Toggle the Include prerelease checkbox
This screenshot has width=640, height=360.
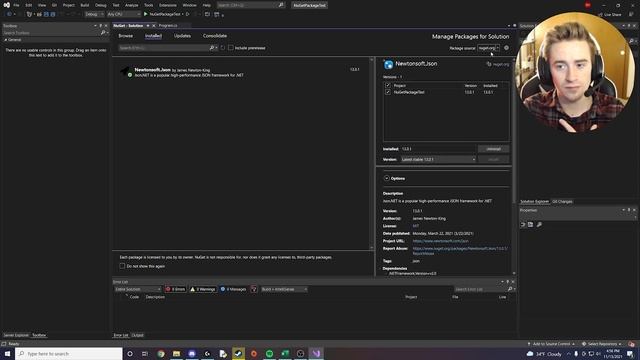[231, 48]
